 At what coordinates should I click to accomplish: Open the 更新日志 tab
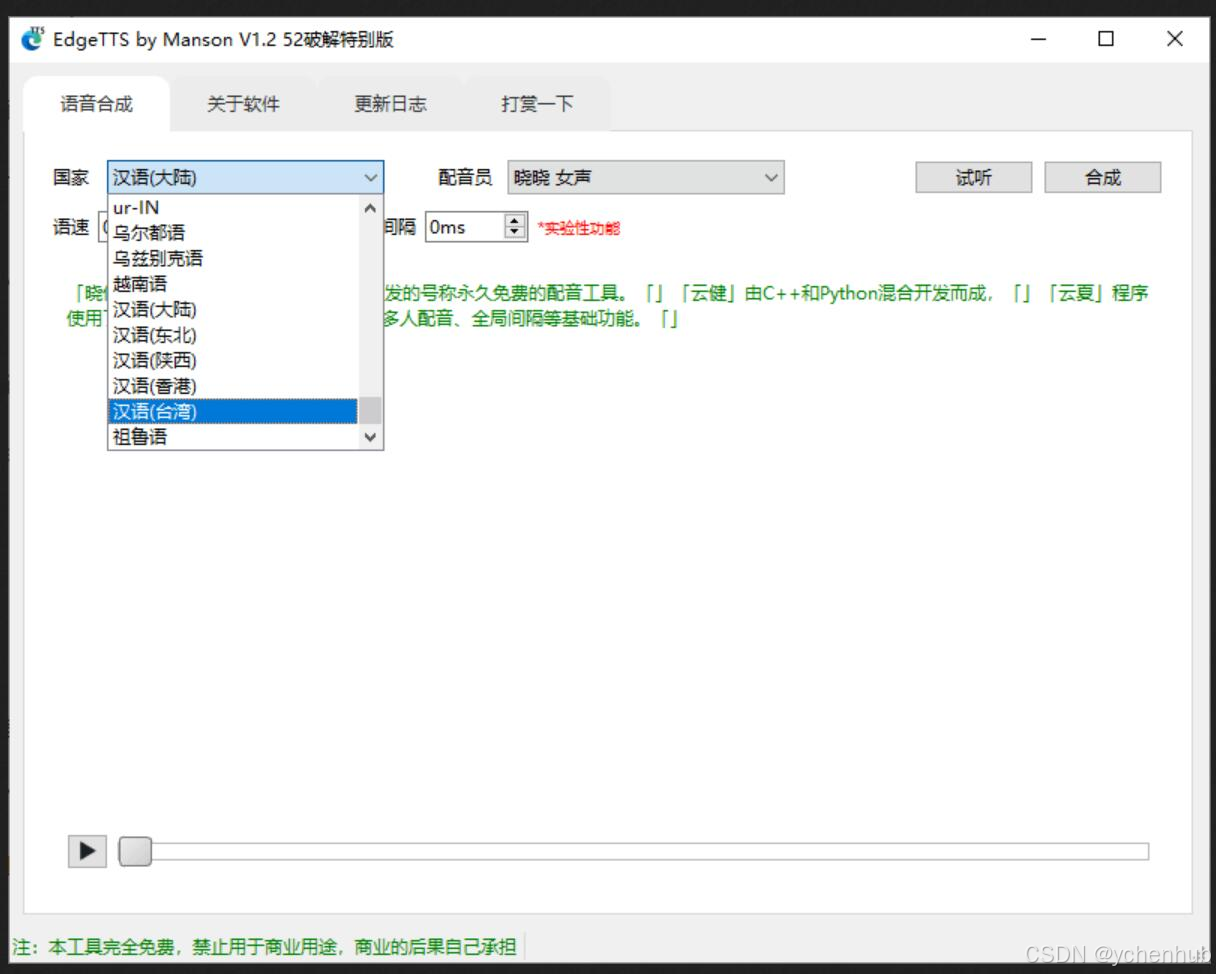click(390, 104)
